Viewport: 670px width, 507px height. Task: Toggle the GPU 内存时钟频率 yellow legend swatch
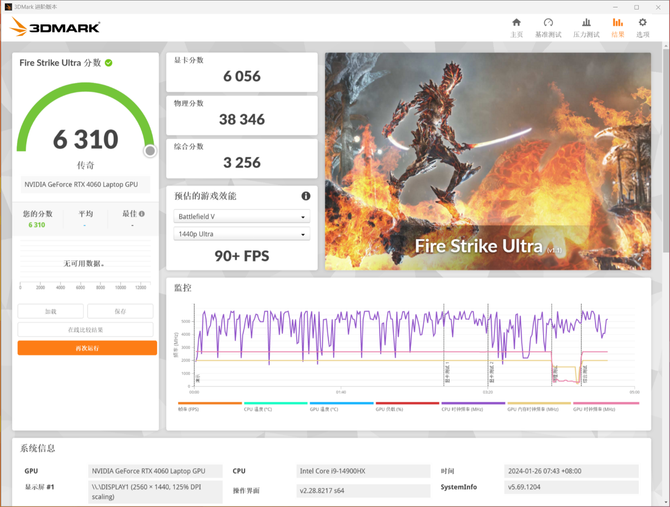click(x=539, y=403)
